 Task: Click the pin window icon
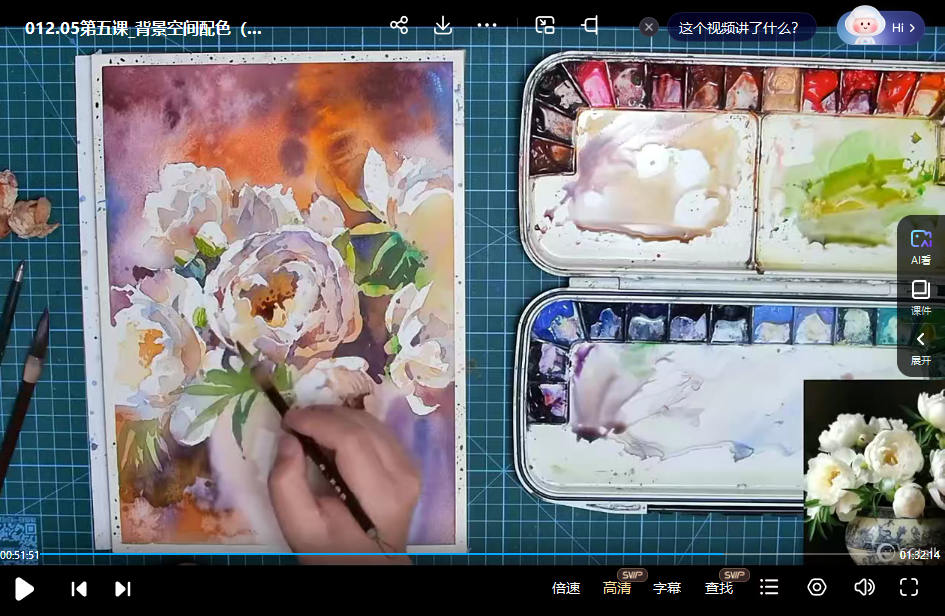[590, 26]
